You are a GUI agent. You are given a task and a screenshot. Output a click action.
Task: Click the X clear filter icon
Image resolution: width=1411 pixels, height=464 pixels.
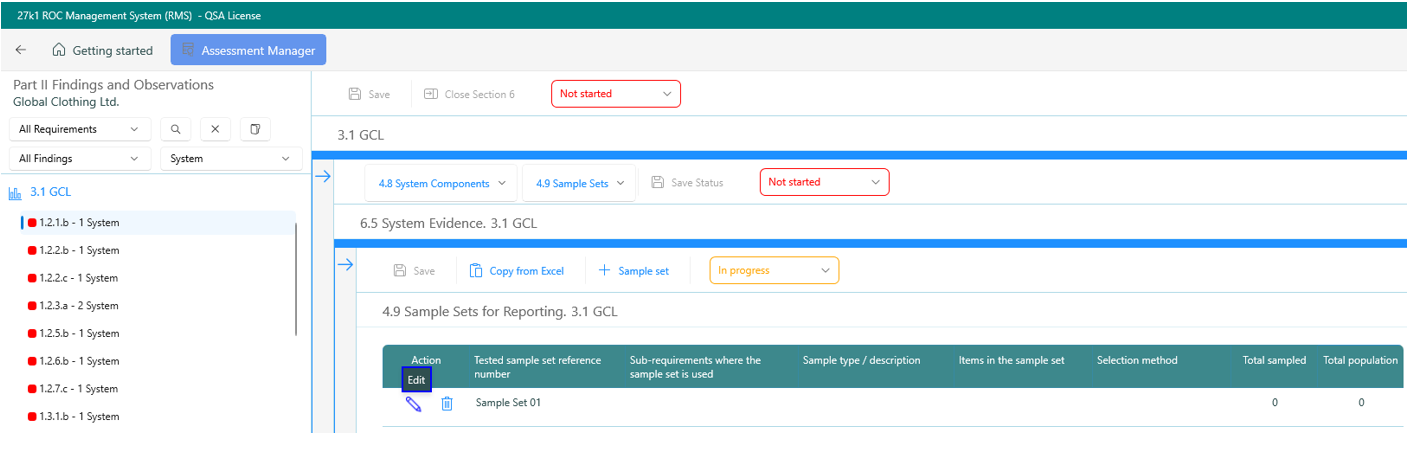click(x=215, y=129)
